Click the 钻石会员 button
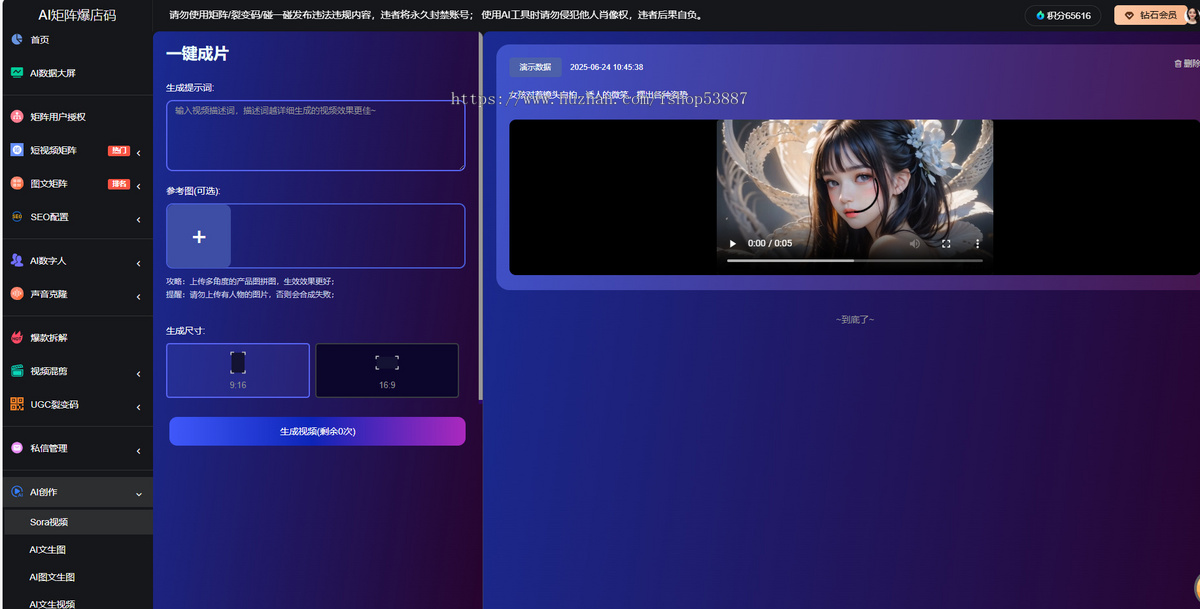The height and width of the screenshot is (609, 1200). pos(1150,15)
